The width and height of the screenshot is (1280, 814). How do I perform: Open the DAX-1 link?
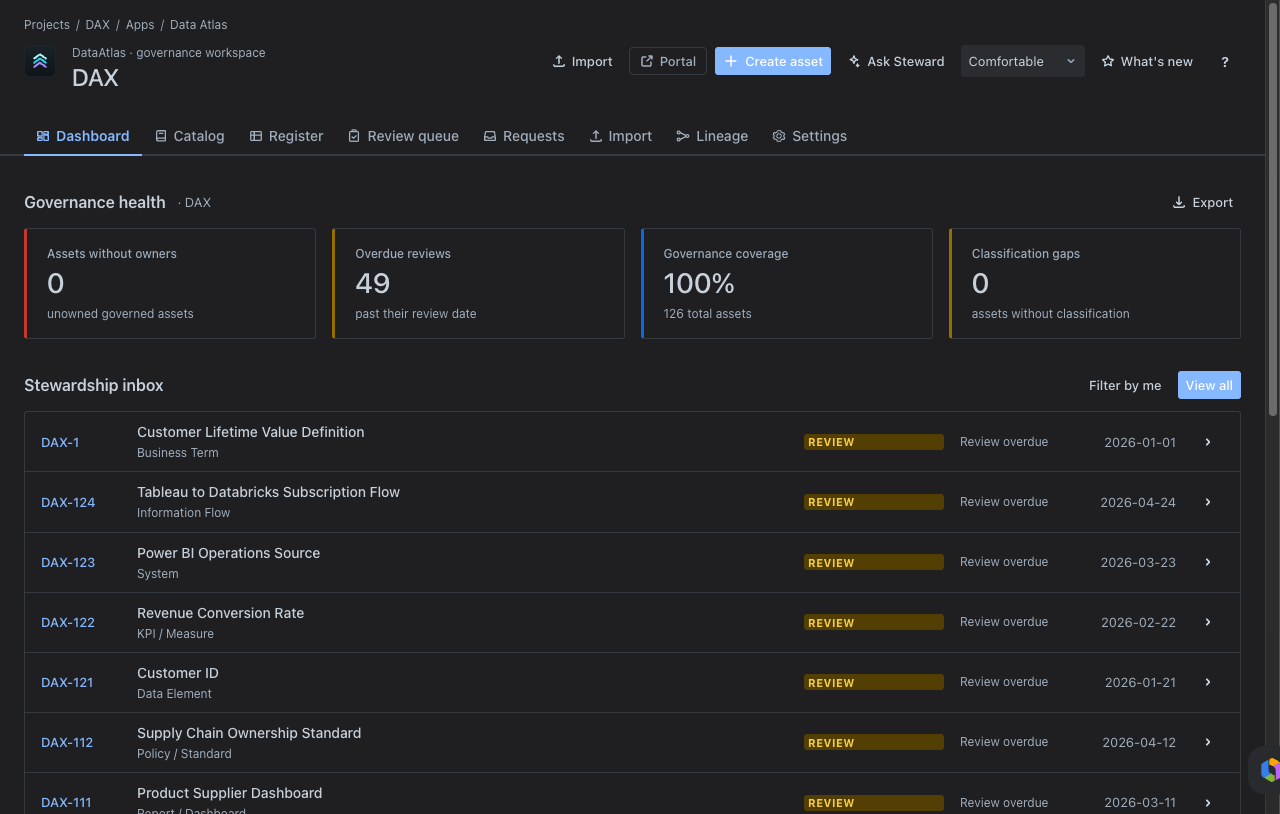point(60,442)
